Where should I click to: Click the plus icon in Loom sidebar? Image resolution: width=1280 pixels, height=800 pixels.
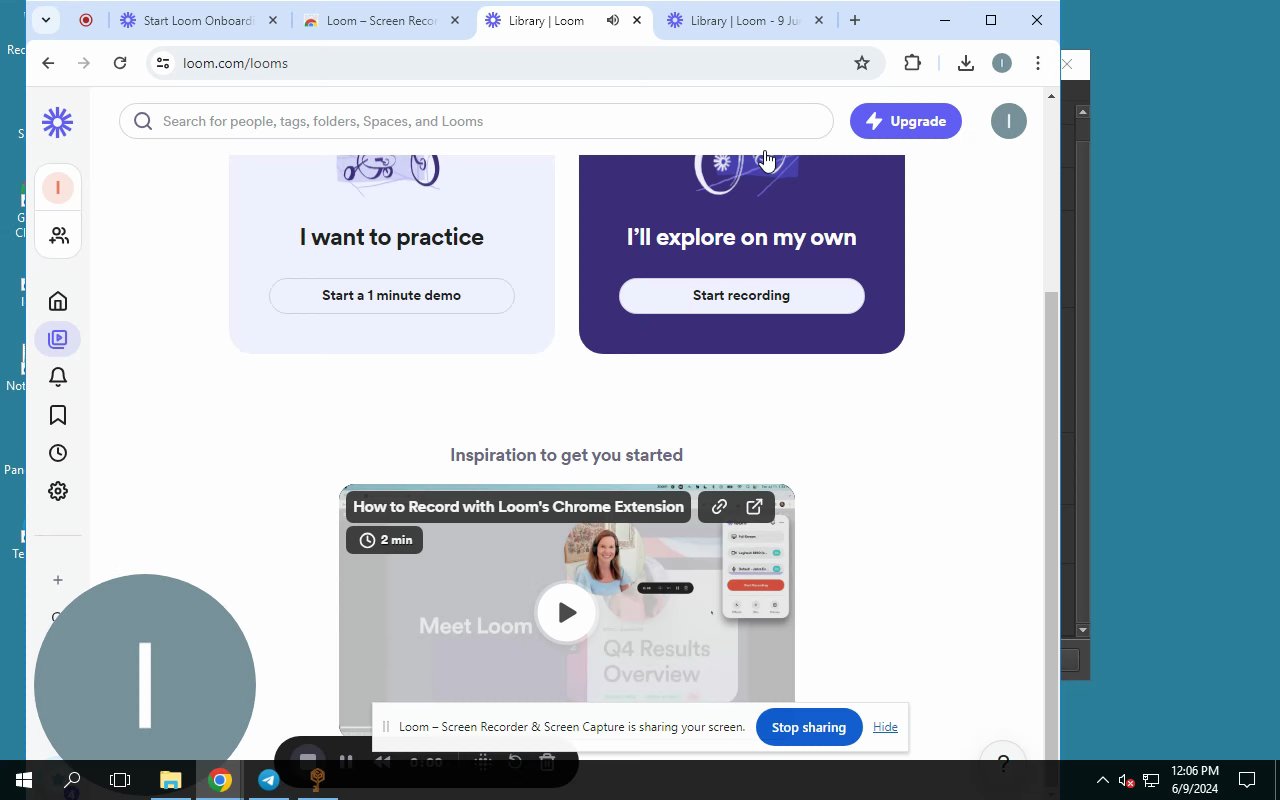click(x=58, y=580)
